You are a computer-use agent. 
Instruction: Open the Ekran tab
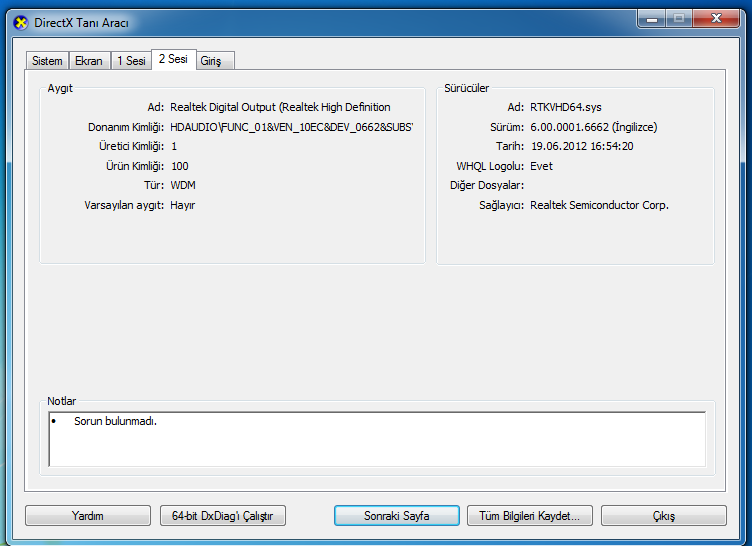click(89, 61)
